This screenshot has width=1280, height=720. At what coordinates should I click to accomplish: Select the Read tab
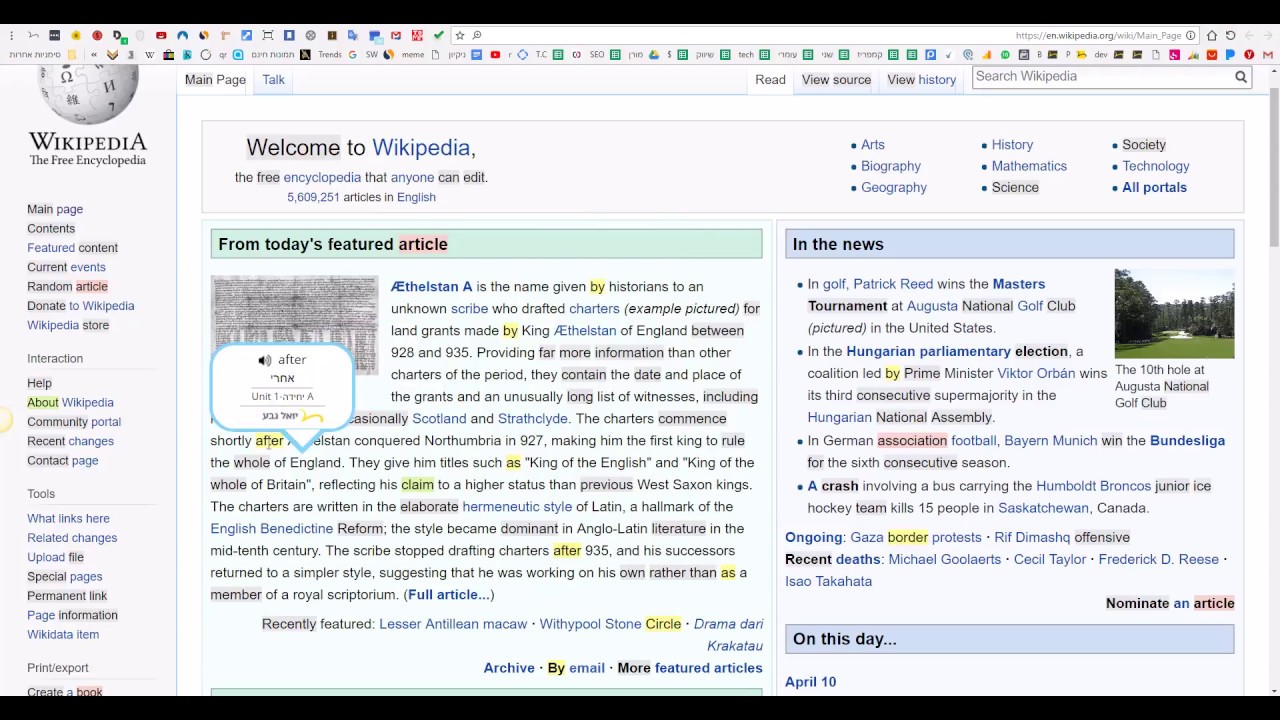(770, 80)
